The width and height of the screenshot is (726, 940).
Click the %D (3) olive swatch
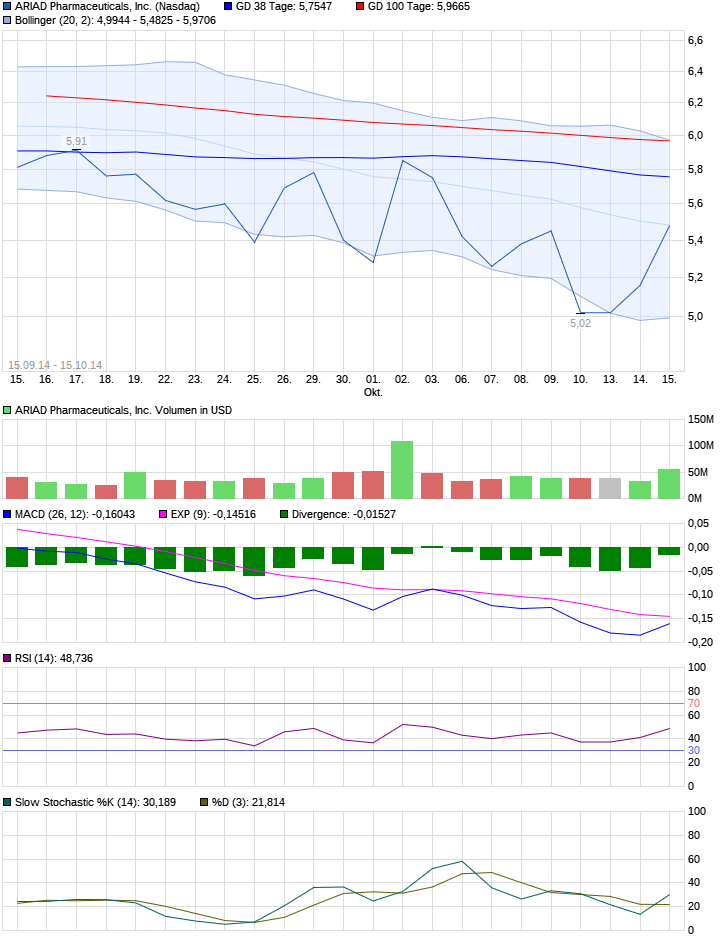(x=204, y=802)
